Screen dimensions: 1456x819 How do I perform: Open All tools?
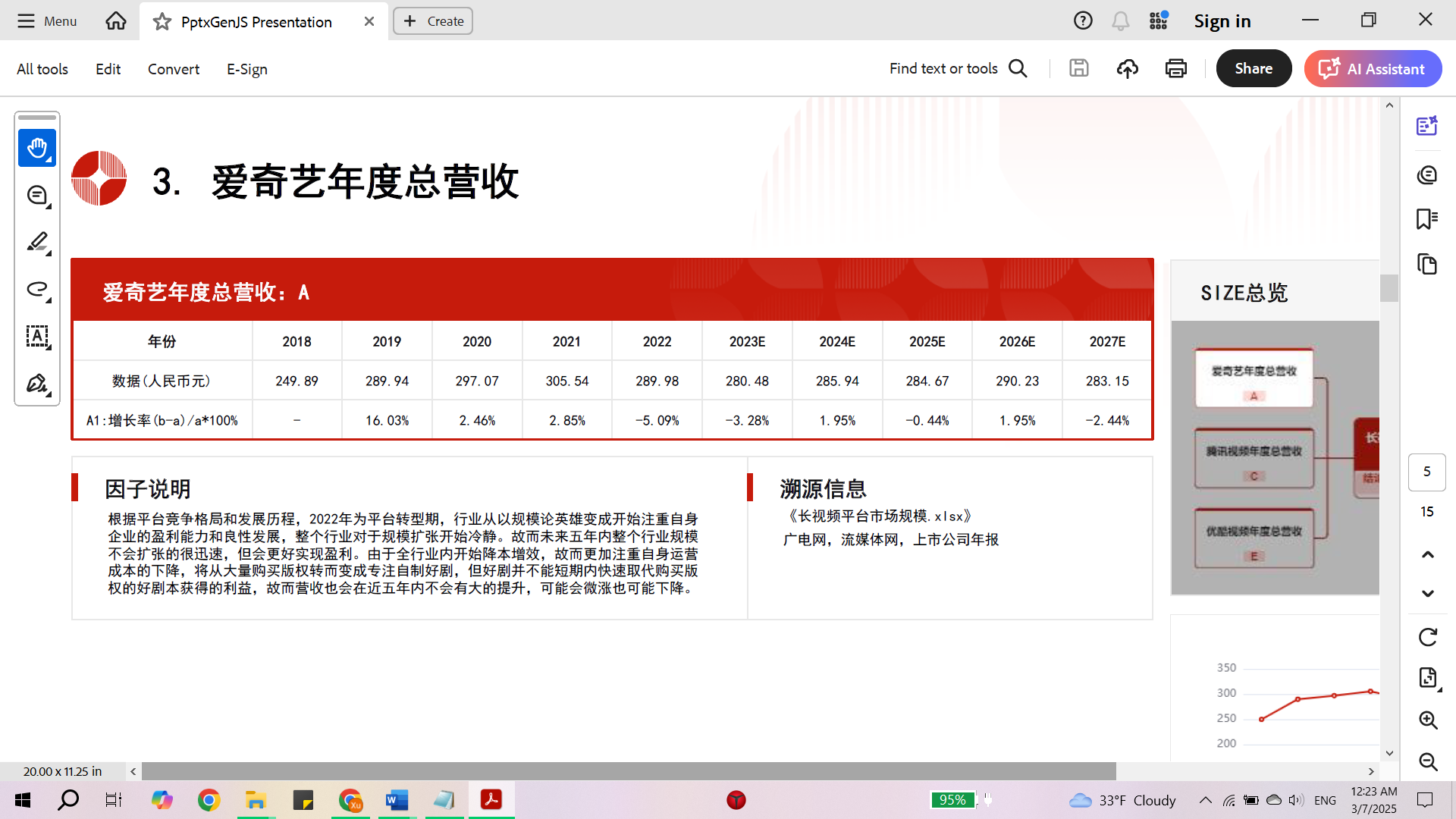click(42, 69)
